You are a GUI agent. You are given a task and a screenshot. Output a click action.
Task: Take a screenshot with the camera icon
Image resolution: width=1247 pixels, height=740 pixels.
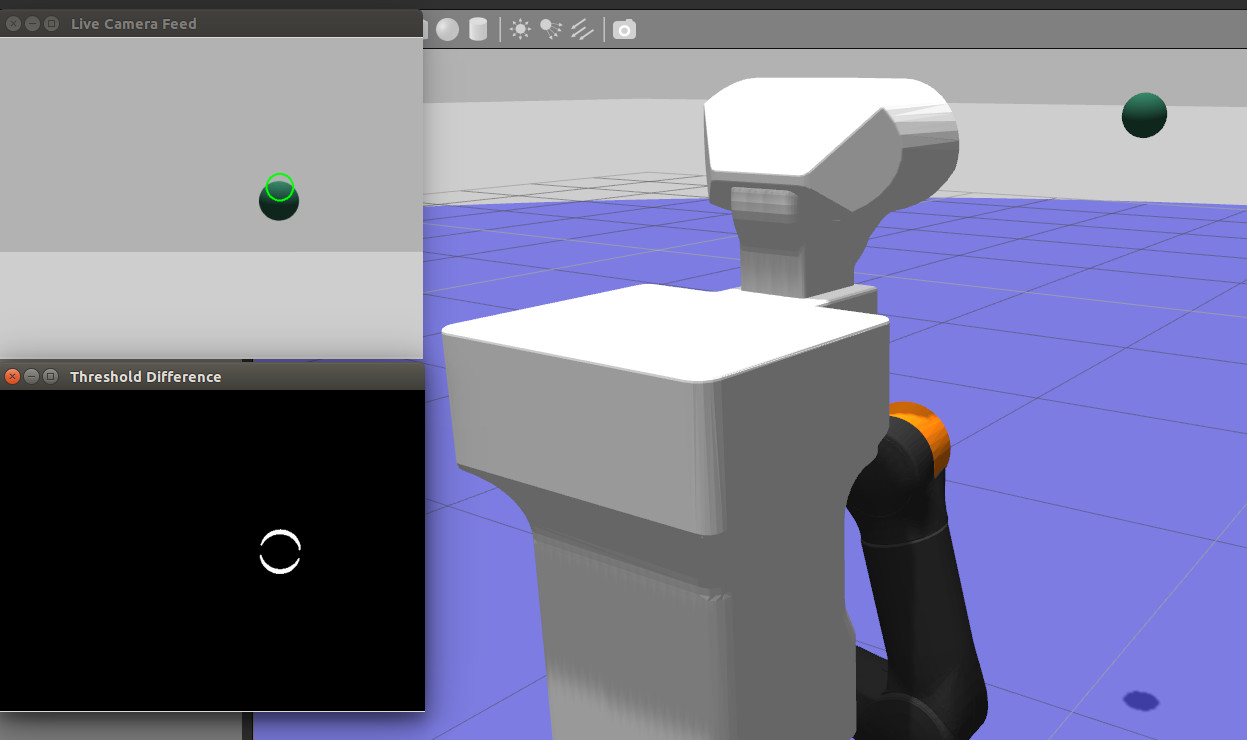coord(624,29)
